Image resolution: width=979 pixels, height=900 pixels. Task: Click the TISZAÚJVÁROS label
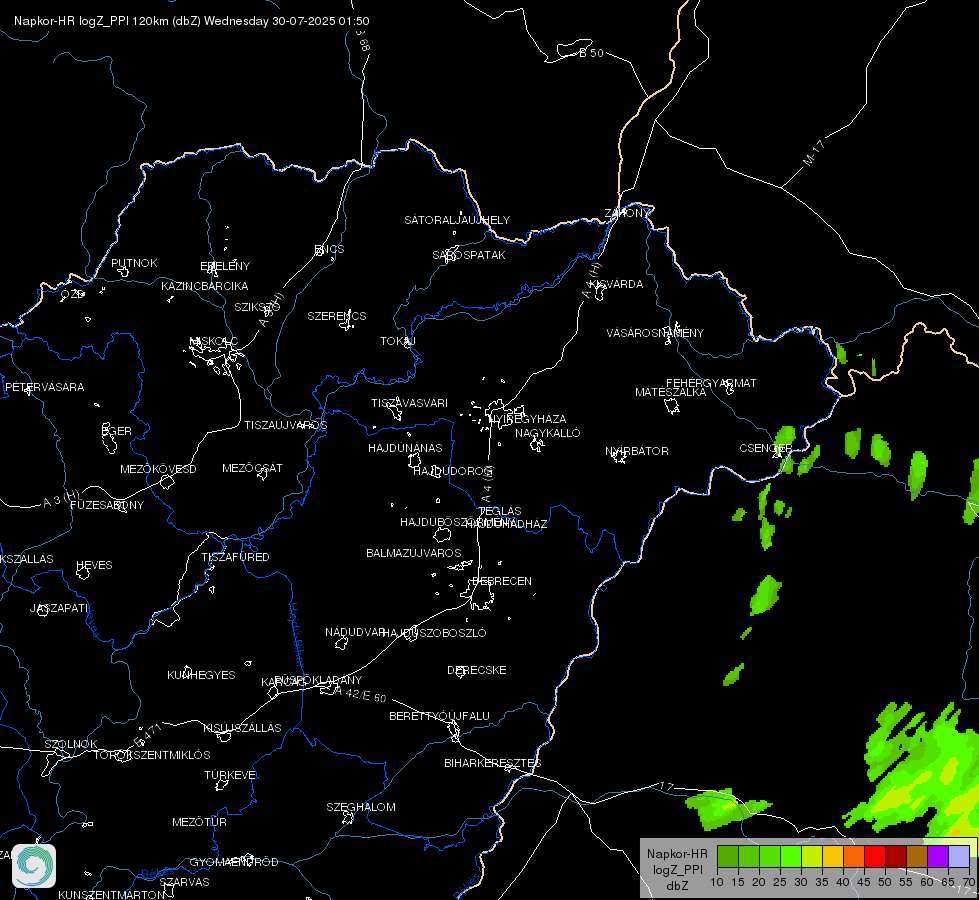pos(285,425)
